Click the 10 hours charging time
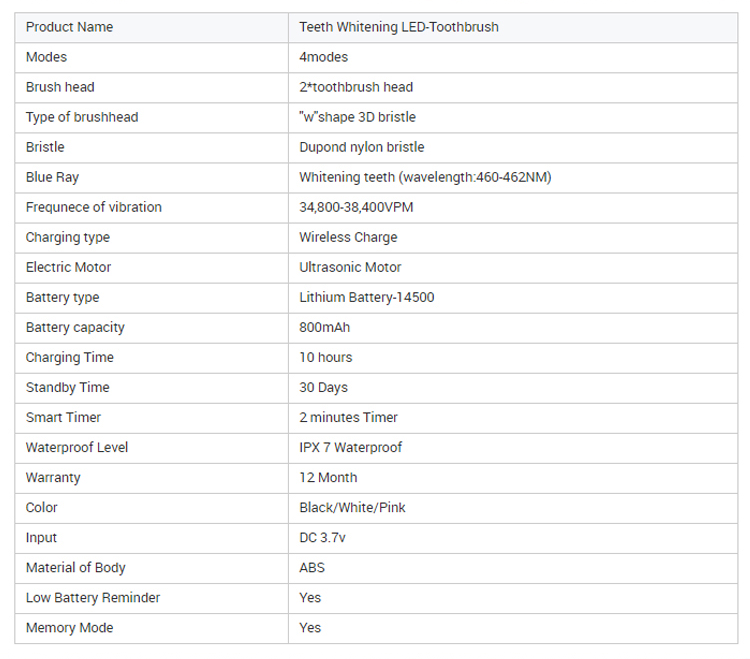750x659 pixels. tap(326, 358)
